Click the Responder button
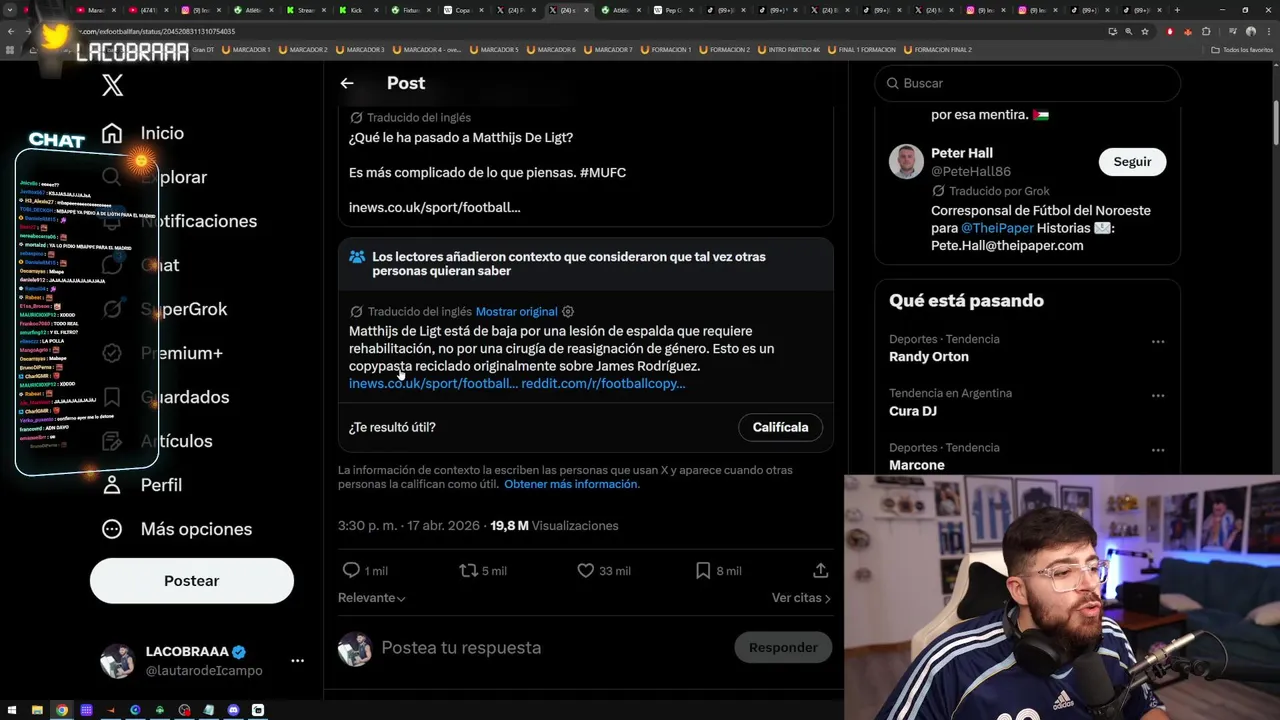This screenshot has width=1280, height=720. (x=783, y=648)
